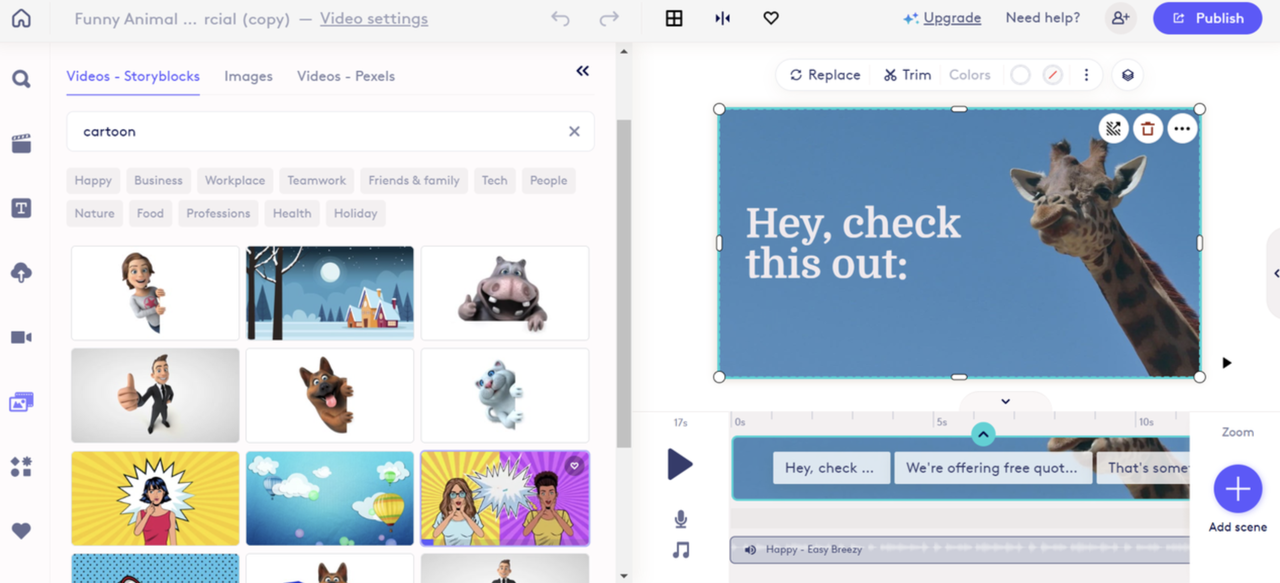The image size is (1280, 583).
Task: Click the teal up-chevron on timeline
Action: [983, 434]
